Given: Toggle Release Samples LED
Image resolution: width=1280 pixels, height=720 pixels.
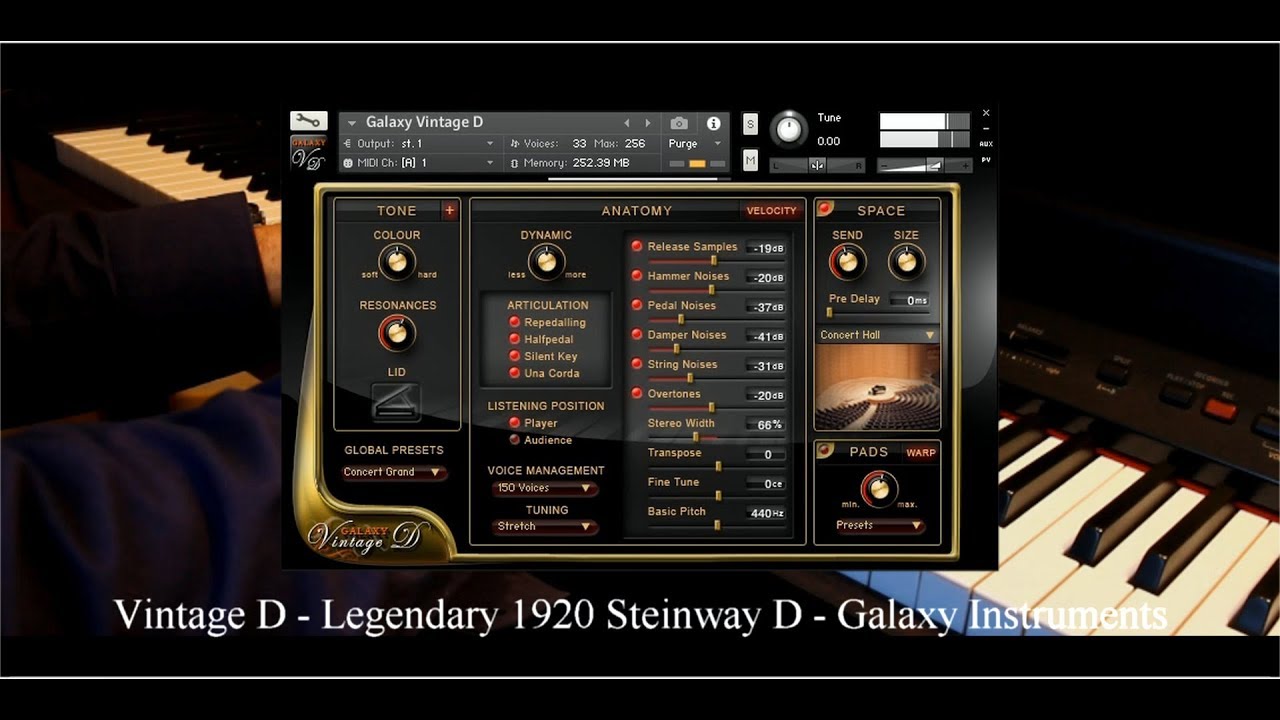Looking at the screenshot, I should [637, 246].
